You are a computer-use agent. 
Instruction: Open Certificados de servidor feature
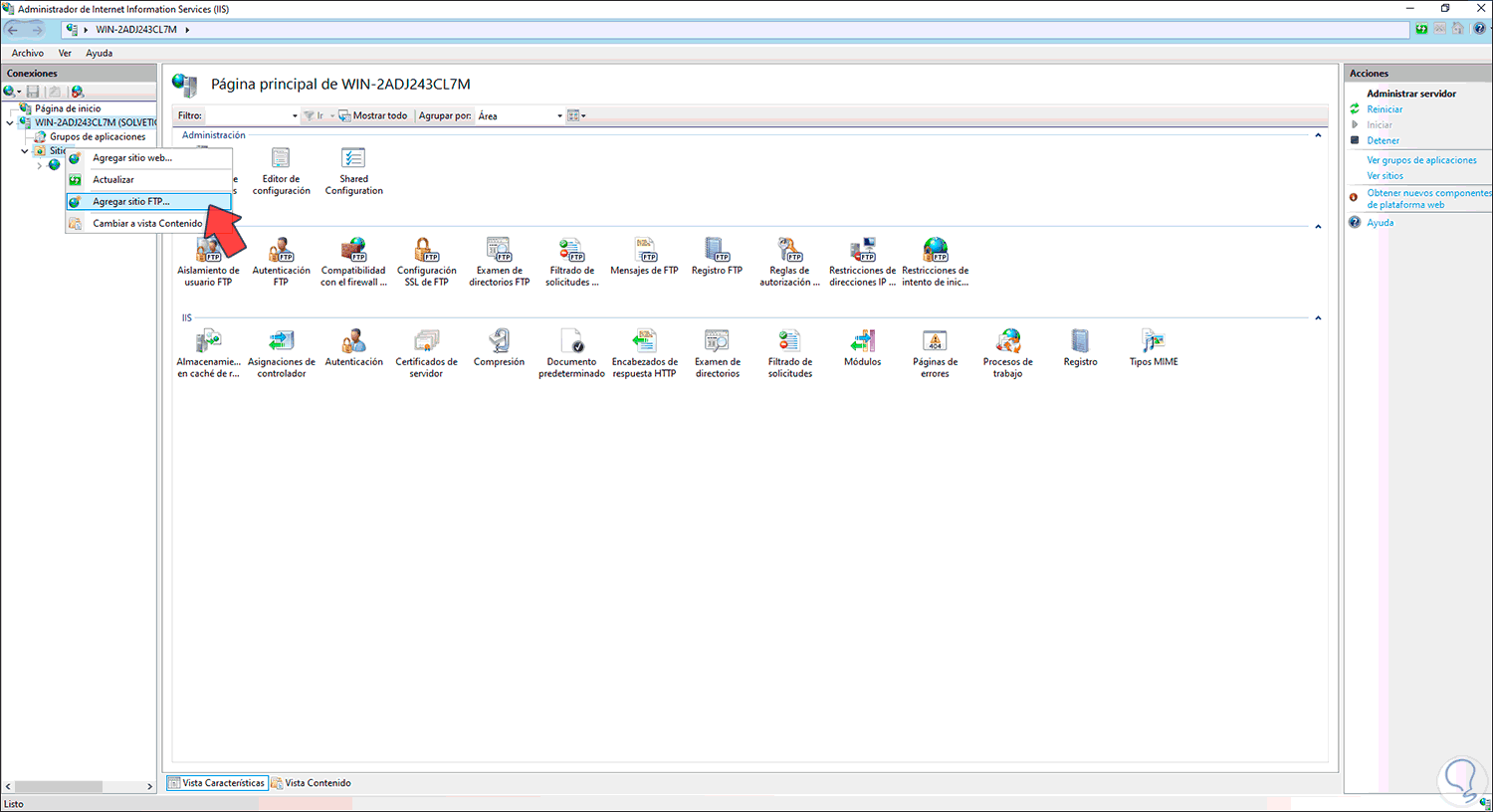pyautogui.click(x=426, y=354)
